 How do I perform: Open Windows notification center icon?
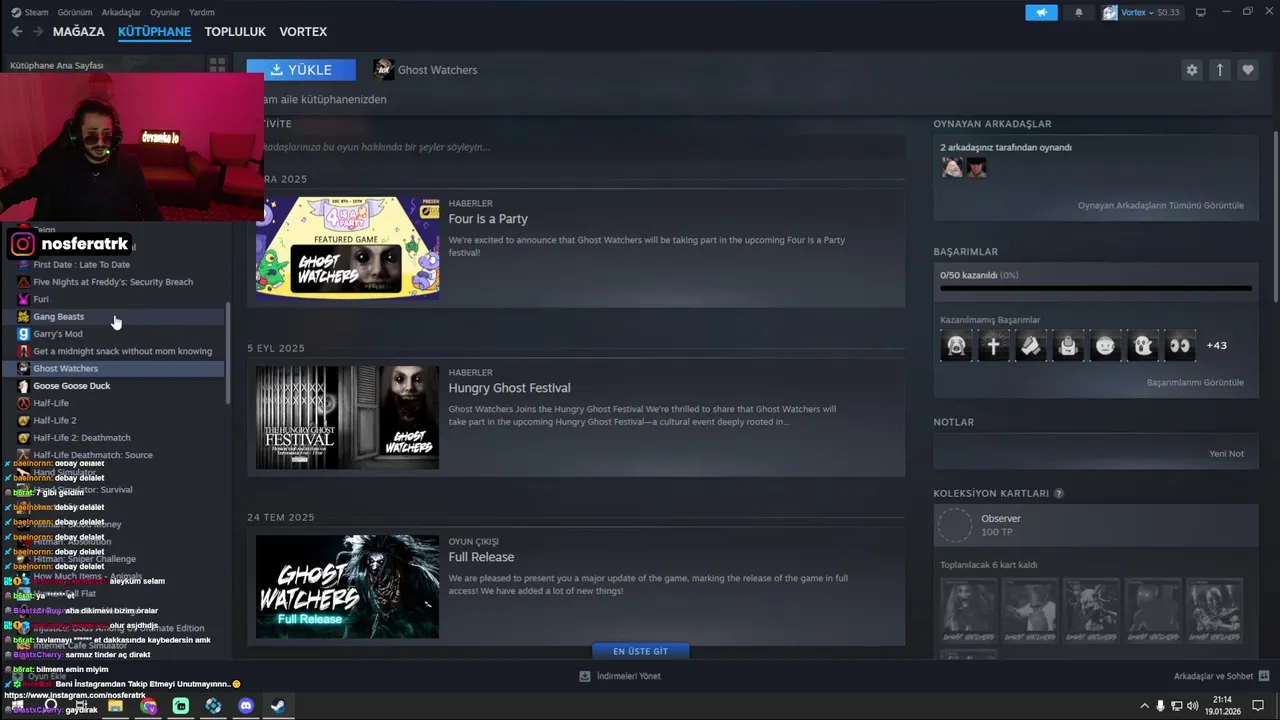click(1258, 706)
